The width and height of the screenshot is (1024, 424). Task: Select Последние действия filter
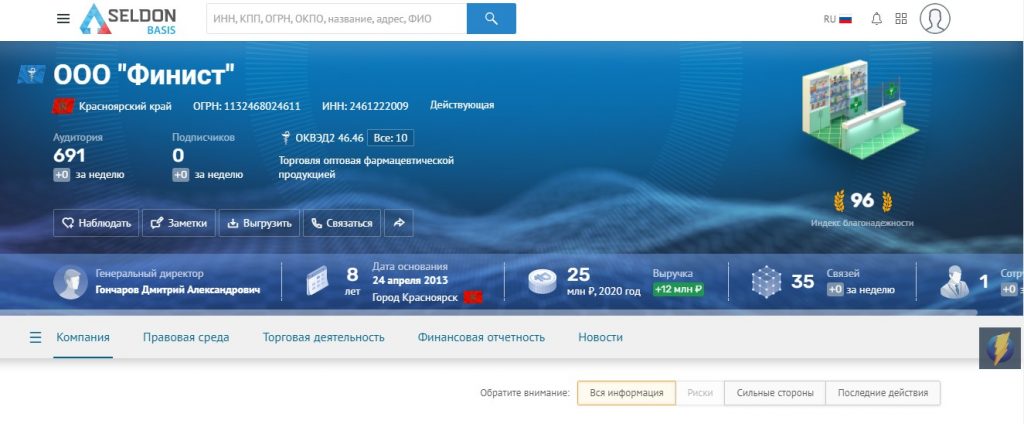click(x=883, y=393)
